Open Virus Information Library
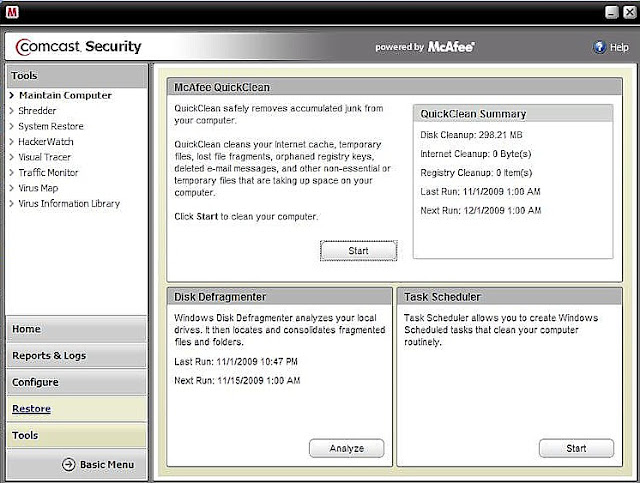 69,204
